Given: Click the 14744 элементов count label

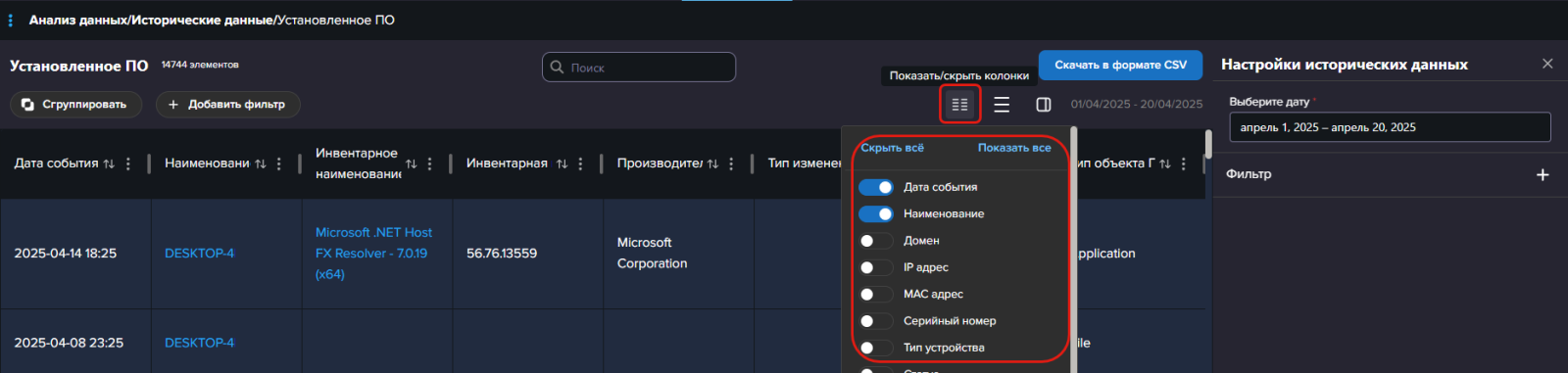Looking at the screenshot, I should 200,65.
